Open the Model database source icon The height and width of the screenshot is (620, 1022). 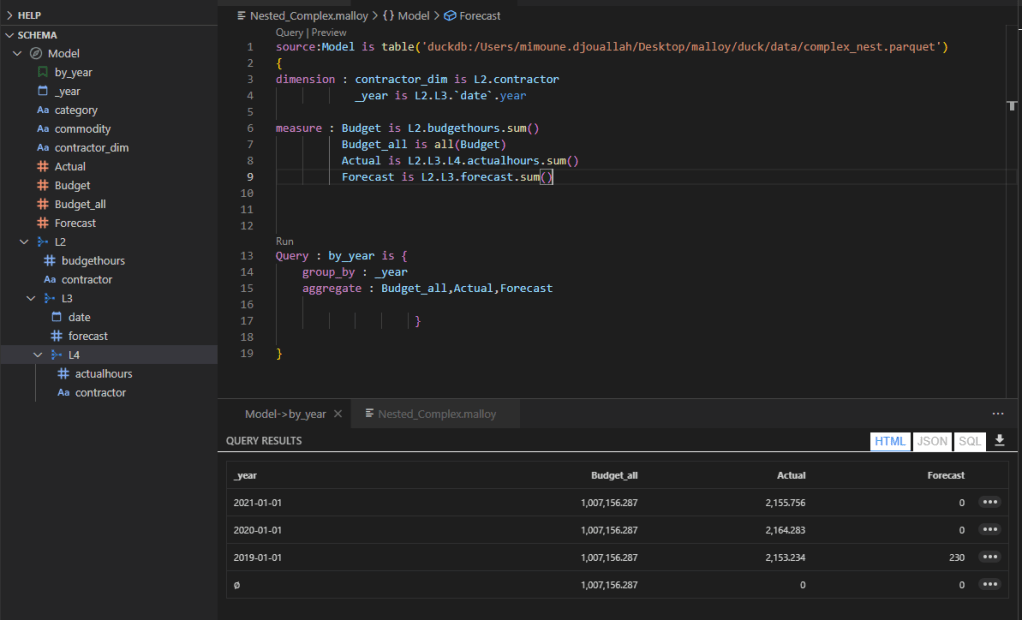[x=38, y=52]
